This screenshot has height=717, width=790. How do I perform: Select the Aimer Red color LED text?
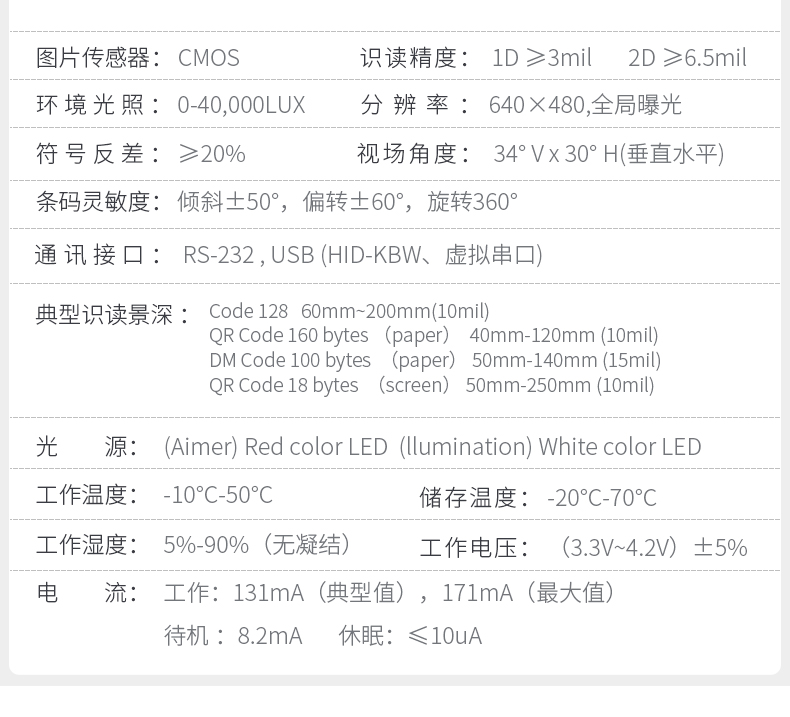(276, 447)
